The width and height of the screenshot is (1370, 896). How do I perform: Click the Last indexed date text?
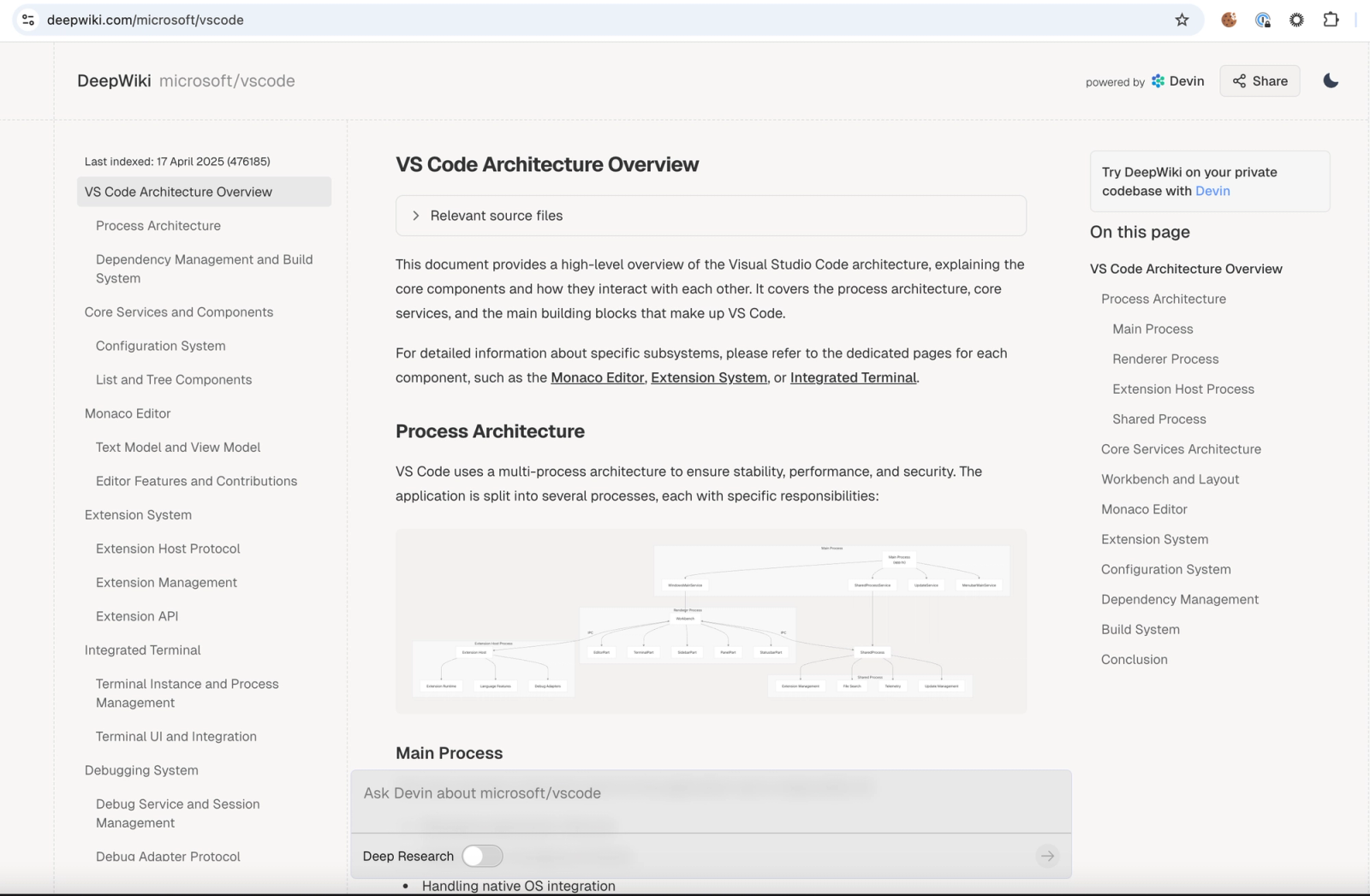[x=177, y=161]
